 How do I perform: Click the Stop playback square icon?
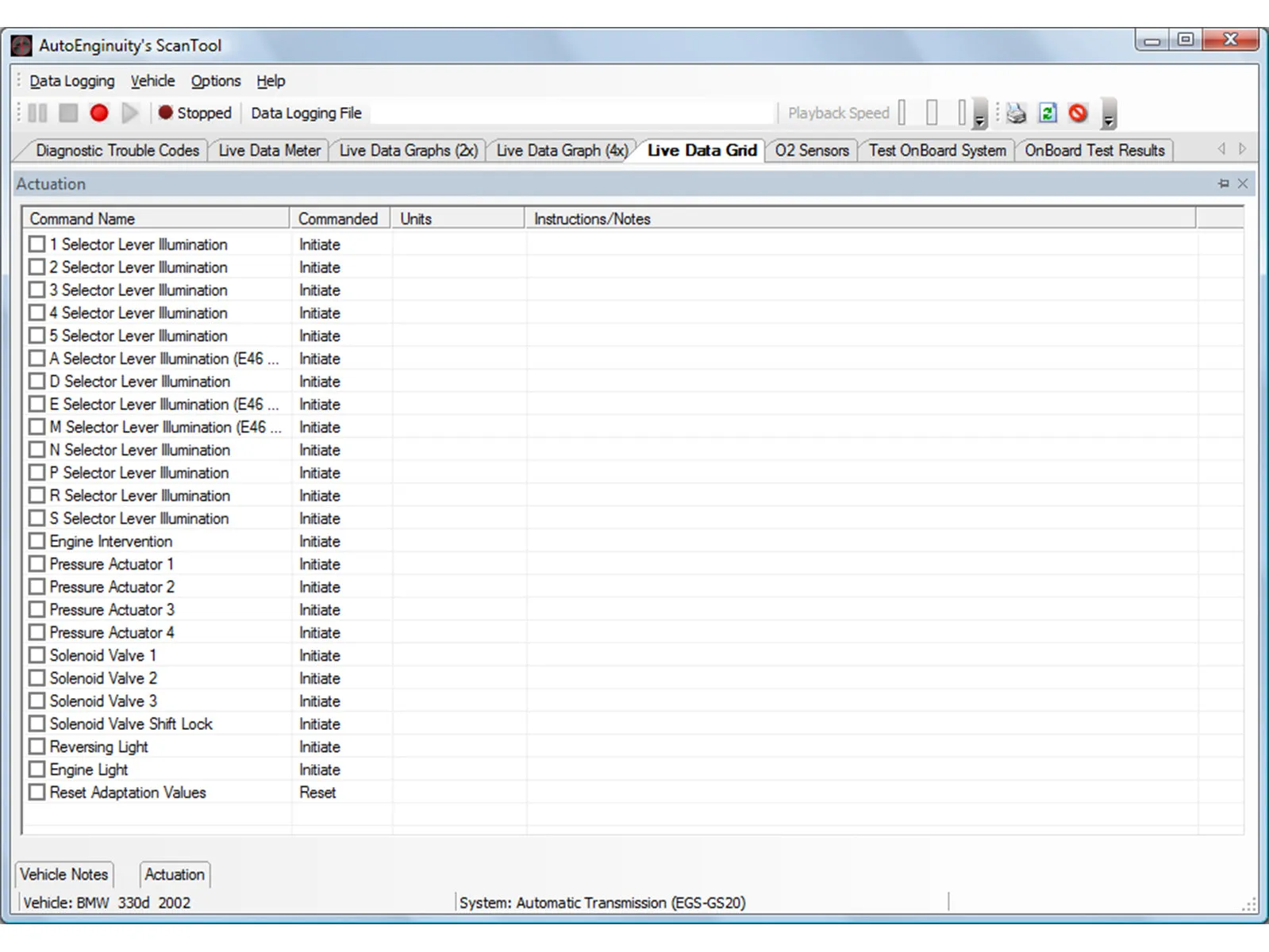[x=68, y=113]
